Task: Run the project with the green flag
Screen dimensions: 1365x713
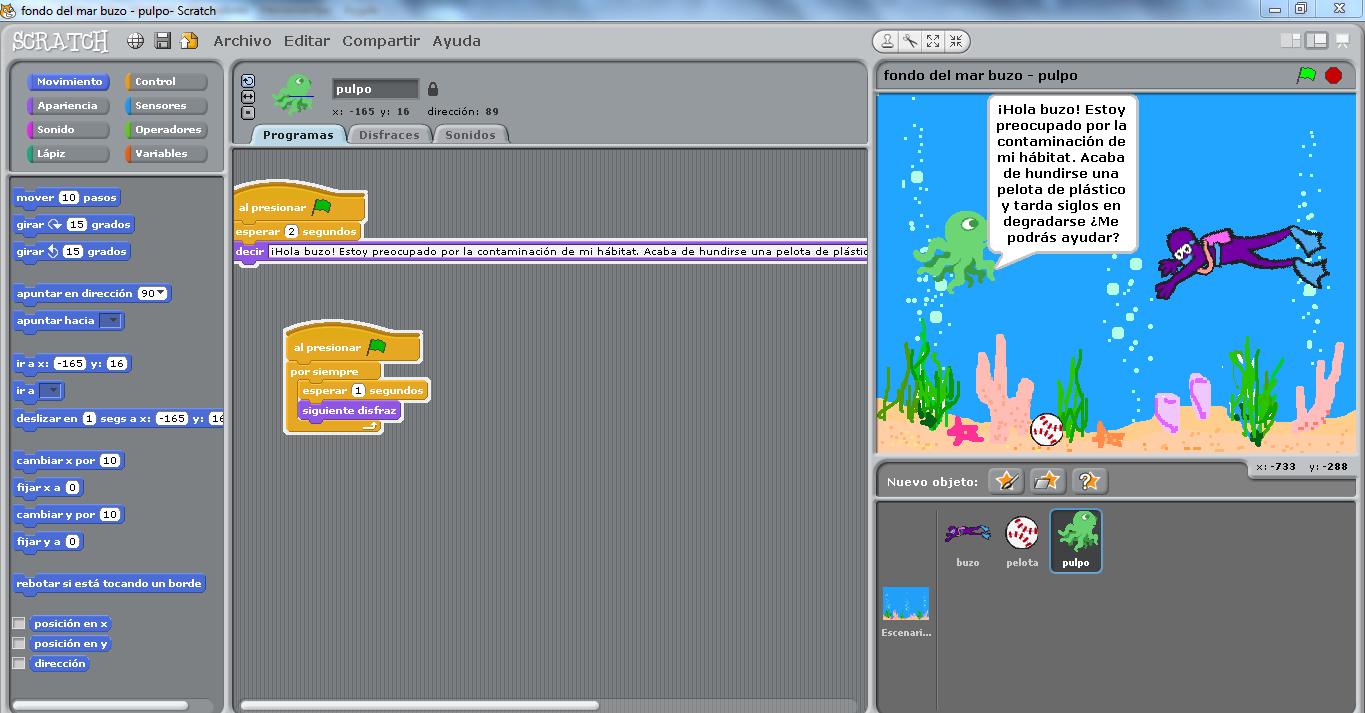Action: pyautogui.click(x=1308, y=75)
